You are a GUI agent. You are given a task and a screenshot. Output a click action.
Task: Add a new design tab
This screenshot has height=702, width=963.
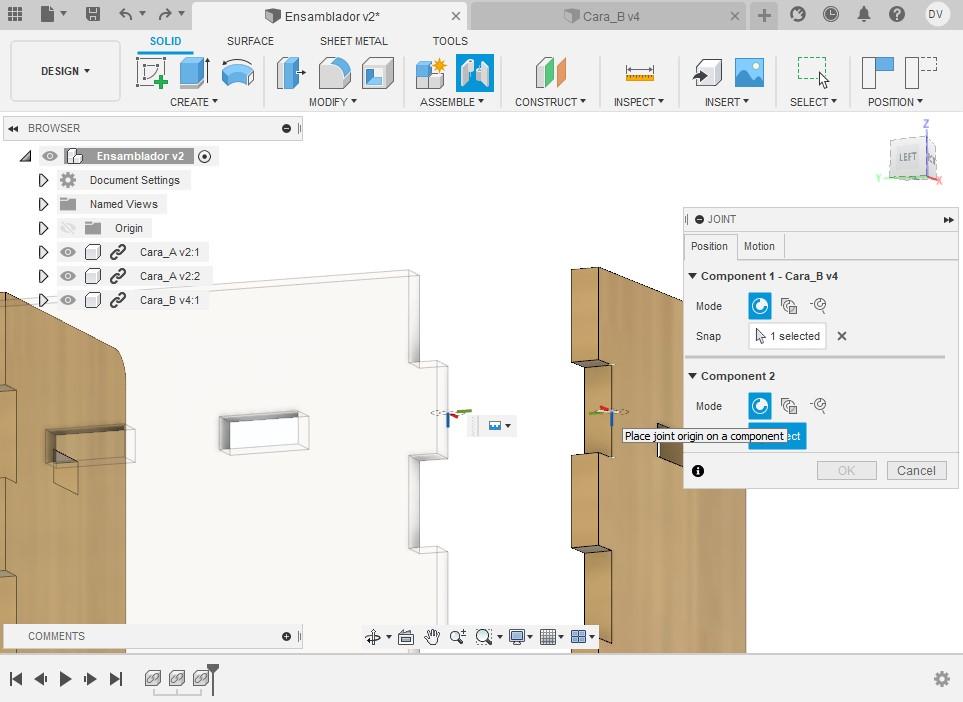[x=764, y=15]
